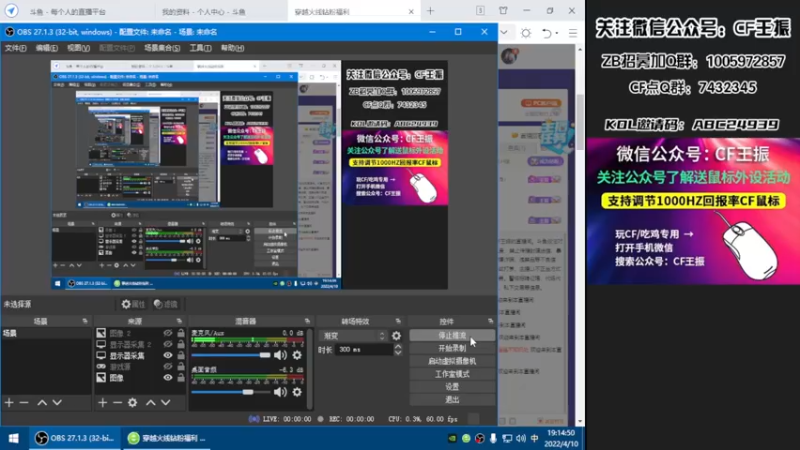Open a new browser tab

(431, 11)
